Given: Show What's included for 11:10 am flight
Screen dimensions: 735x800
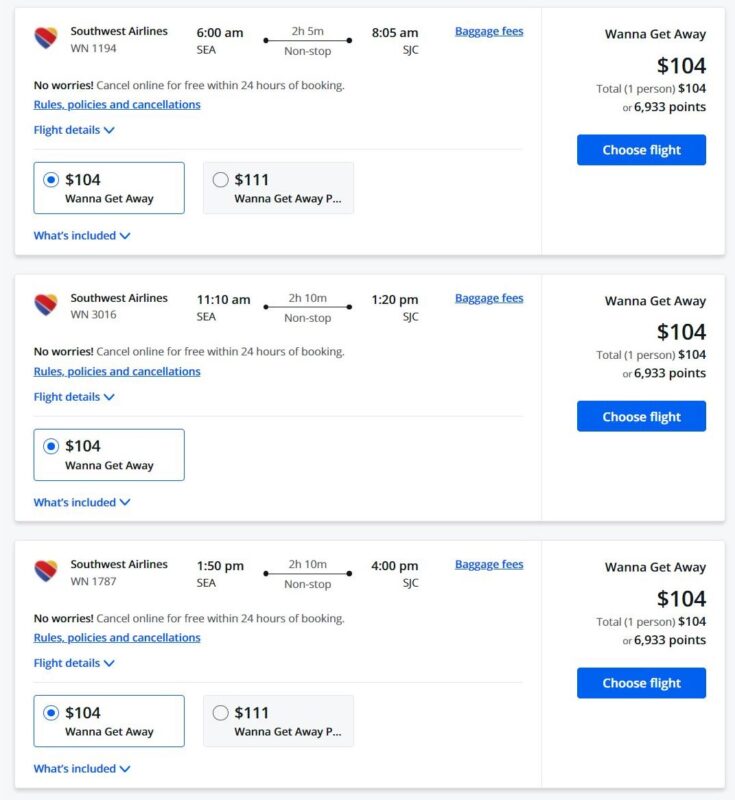Looking at the screenshot, I should point(82,502).
